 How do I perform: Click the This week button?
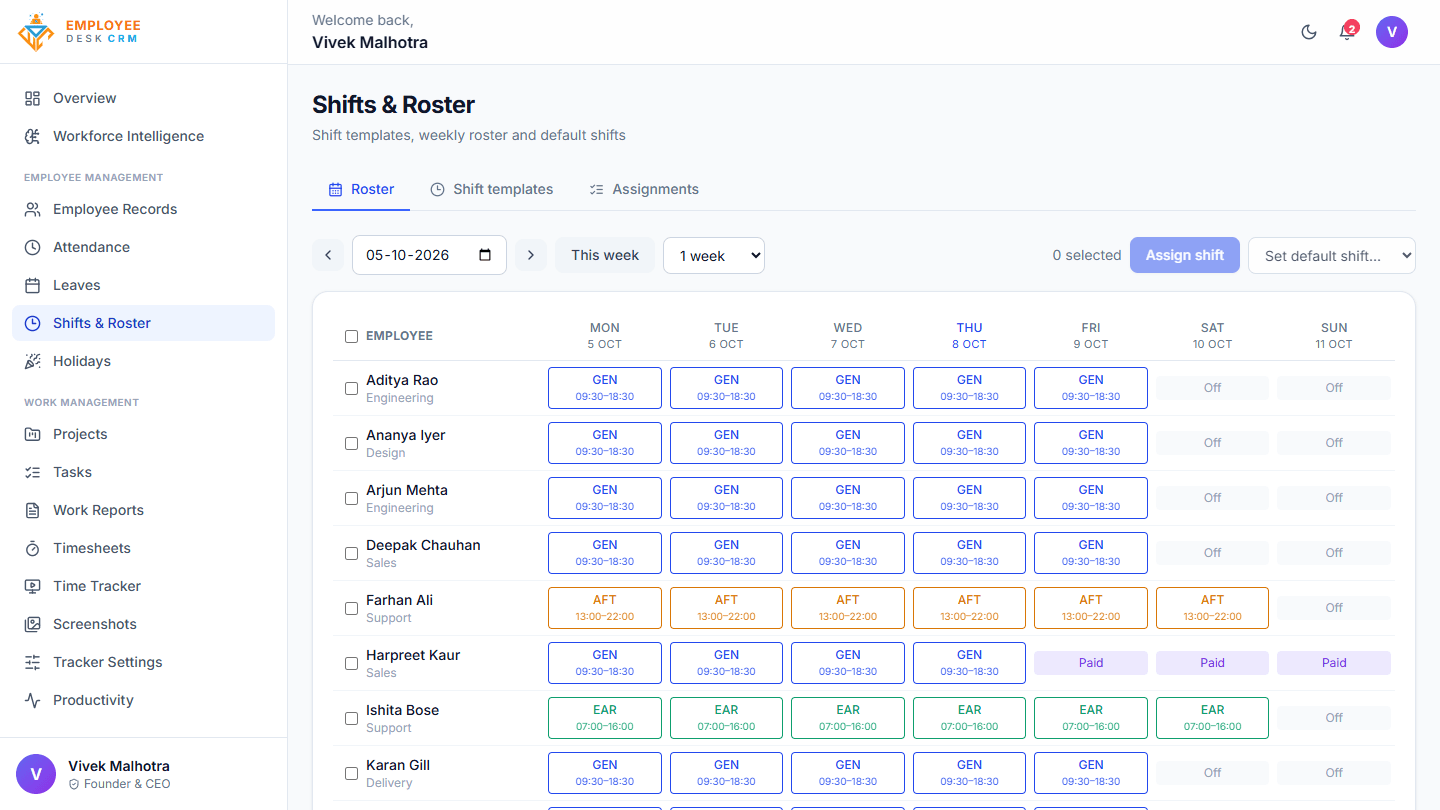click(605, 255)
